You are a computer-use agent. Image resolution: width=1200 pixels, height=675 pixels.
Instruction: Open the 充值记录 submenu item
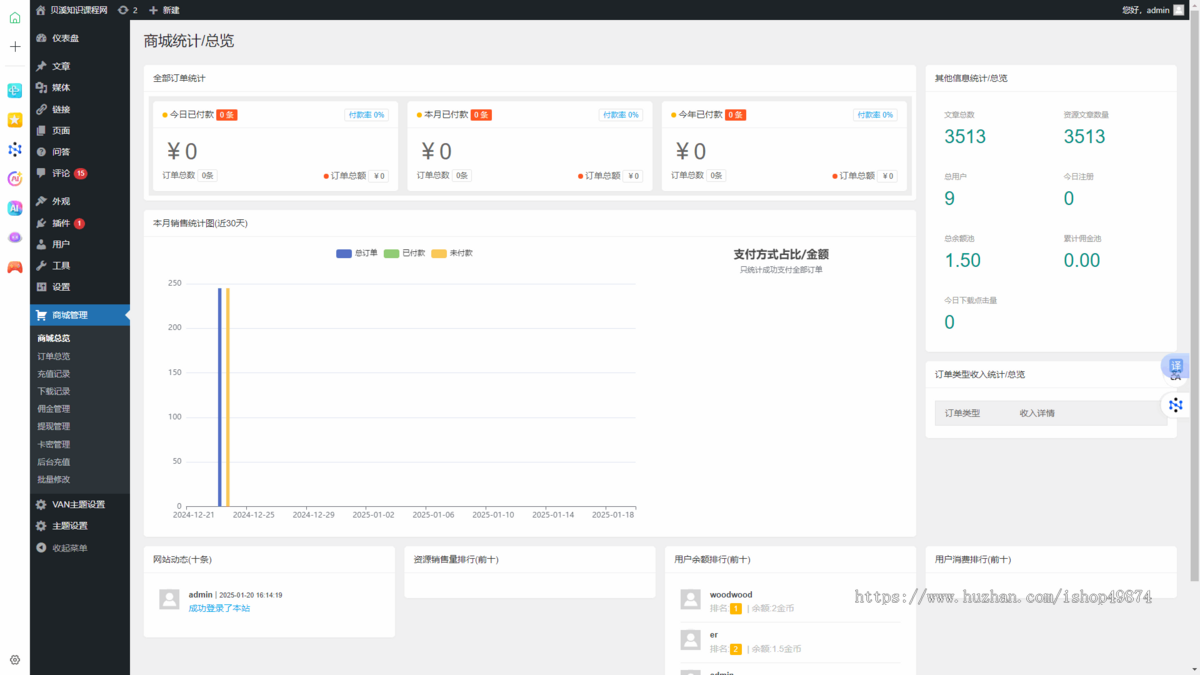54,374
